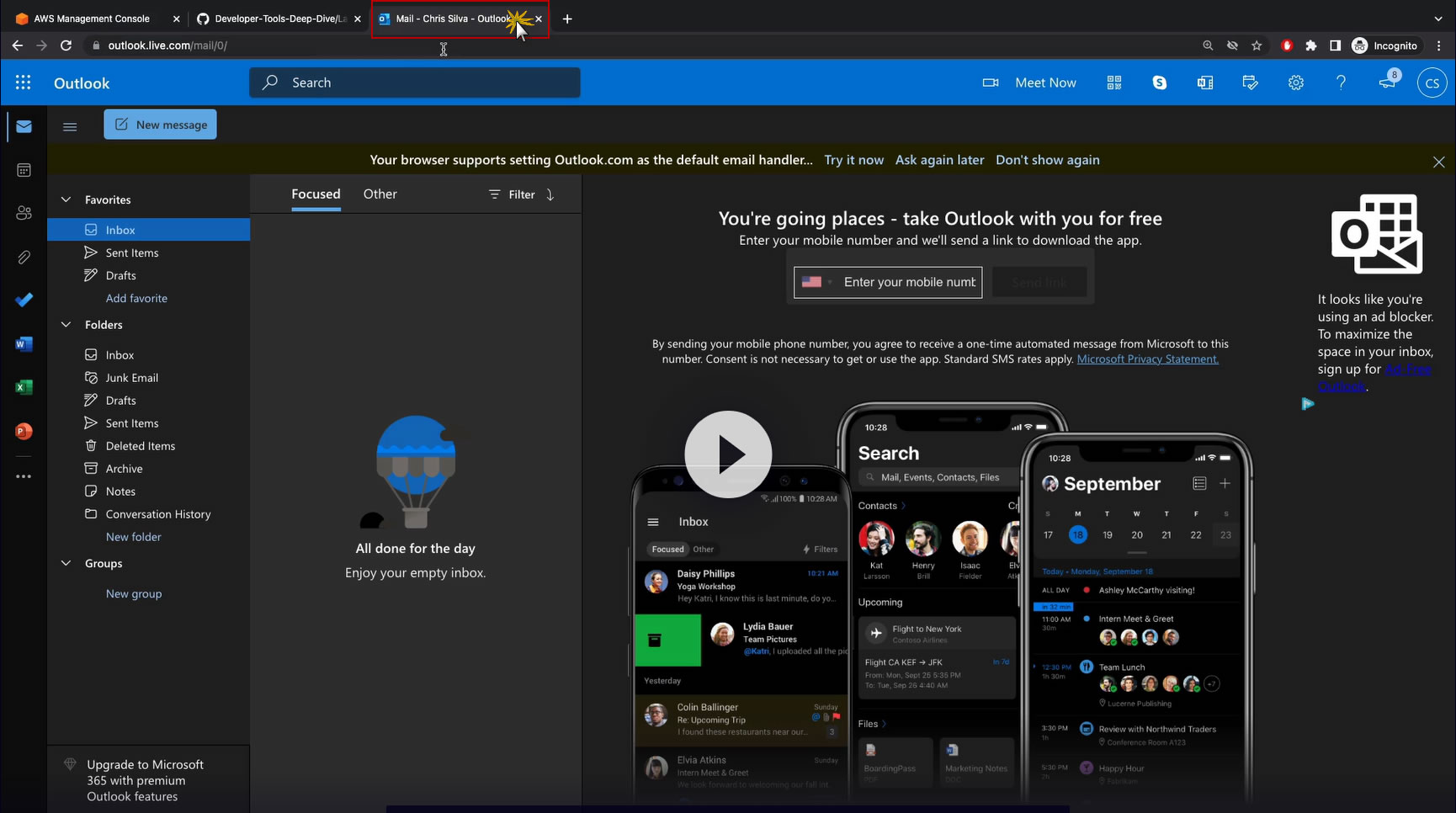Open the Outlook app launcher grid
Screen dimensions: 1456x813
[x=24, y=82]
